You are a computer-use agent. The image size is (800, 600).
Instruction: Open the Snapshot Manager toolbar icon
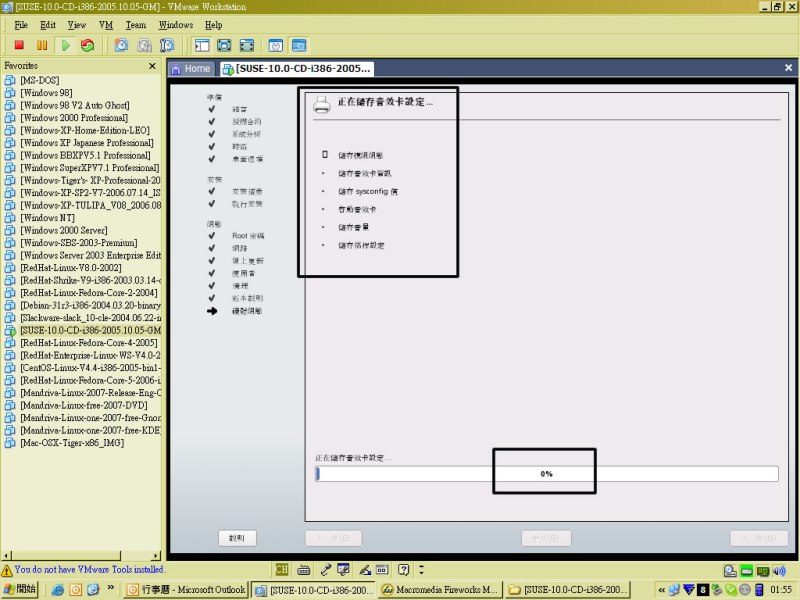click(167, 45)
